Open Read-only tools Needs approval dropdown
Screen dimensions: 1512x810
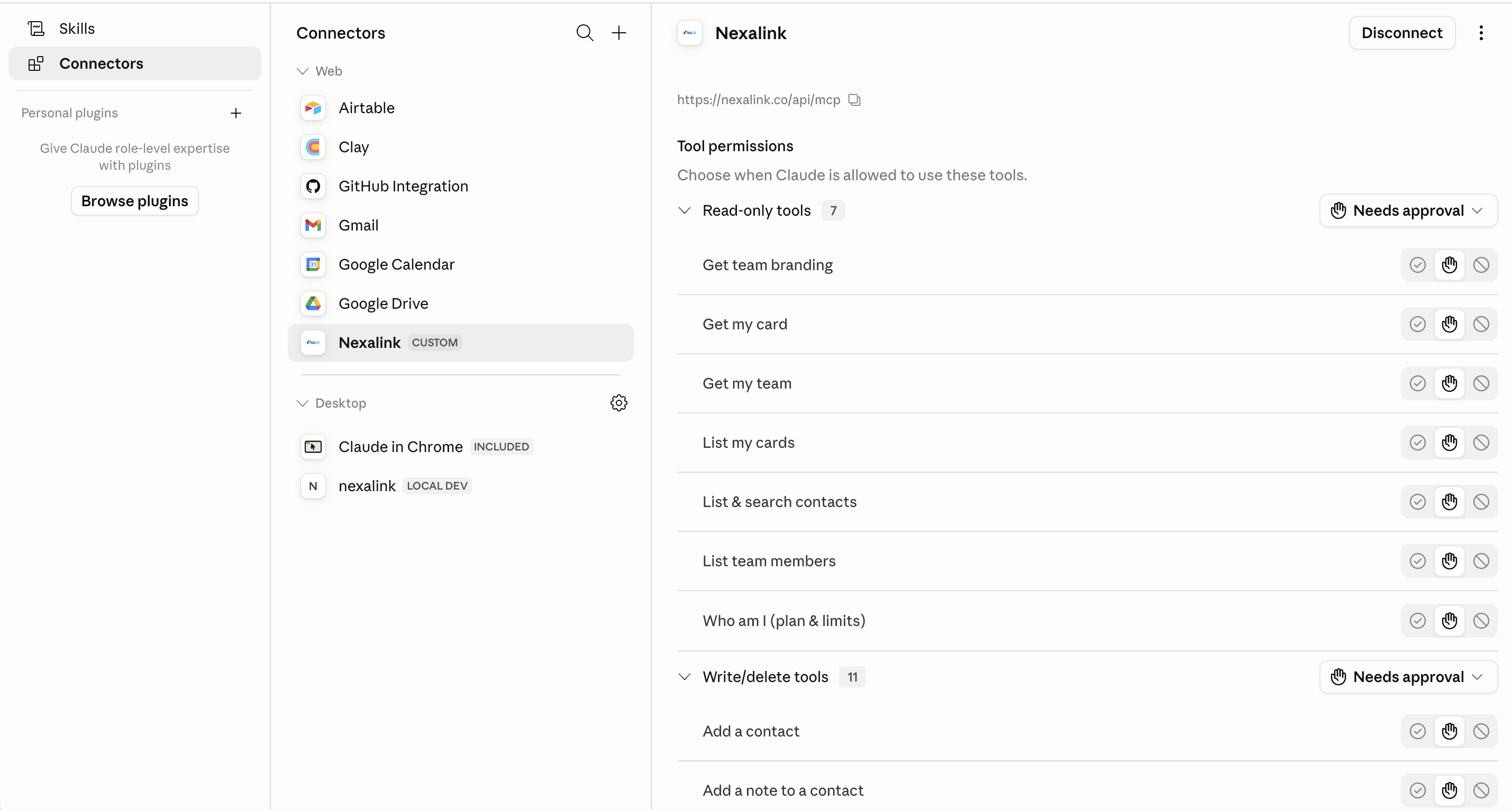point(1408,210)
